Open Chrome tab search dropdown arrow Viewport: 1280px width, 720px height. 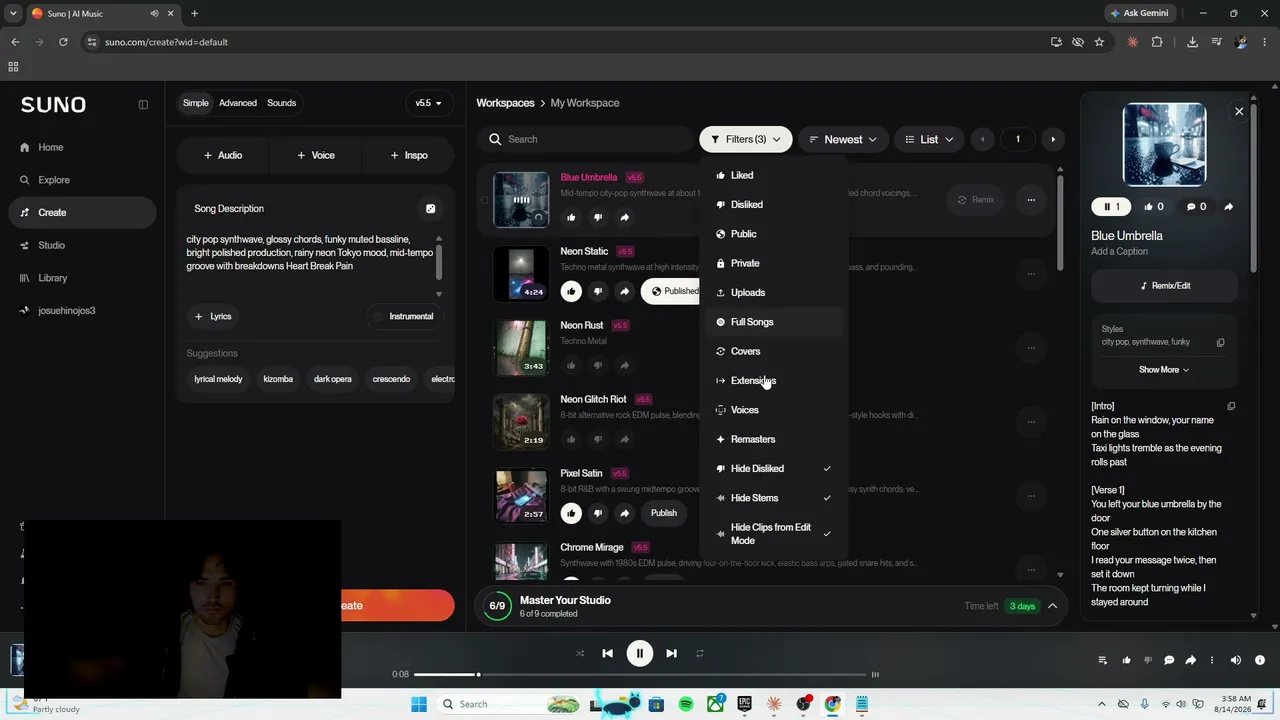tap(13, 13)
